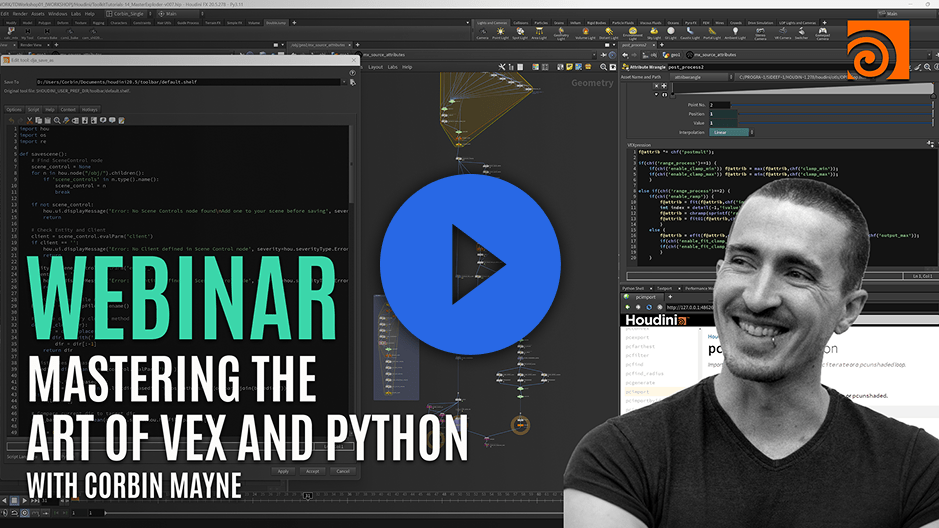Click Apply button in Edit tool dialog
Viewport: 939px width, 528px height.
(283, 471)
